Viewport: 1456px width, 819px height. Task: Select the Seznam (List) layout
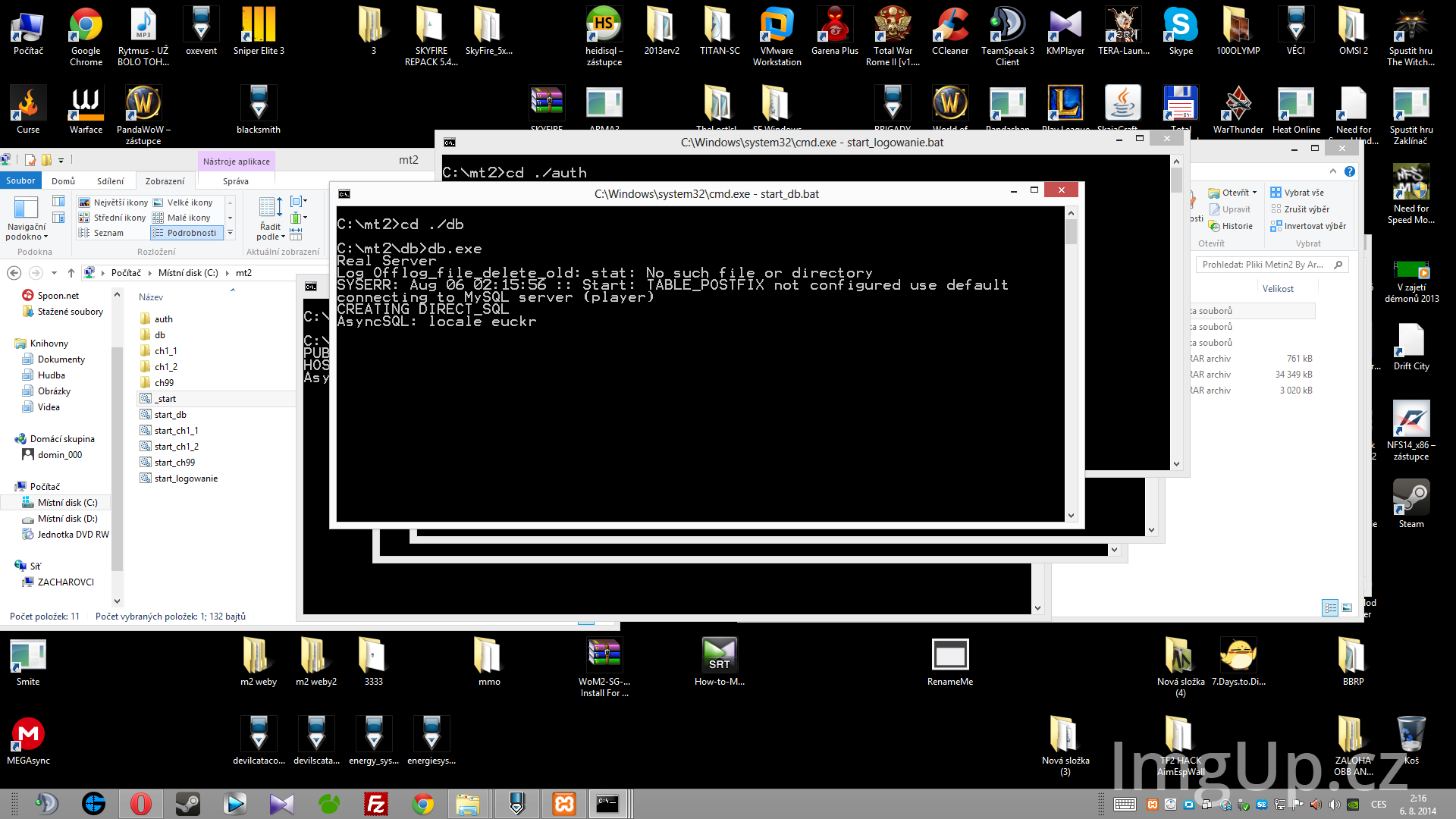[x=102, y=233]
